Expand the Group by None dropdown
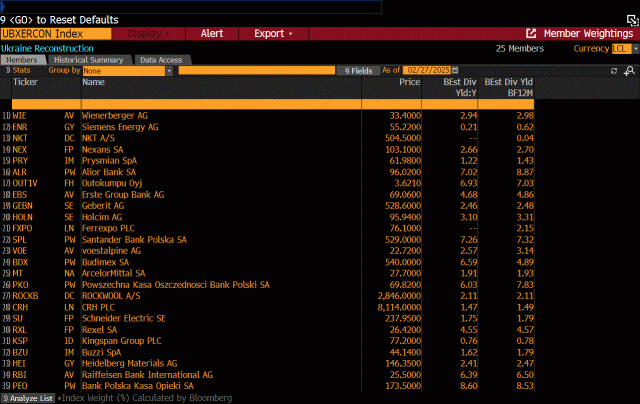 coord(169,71)
